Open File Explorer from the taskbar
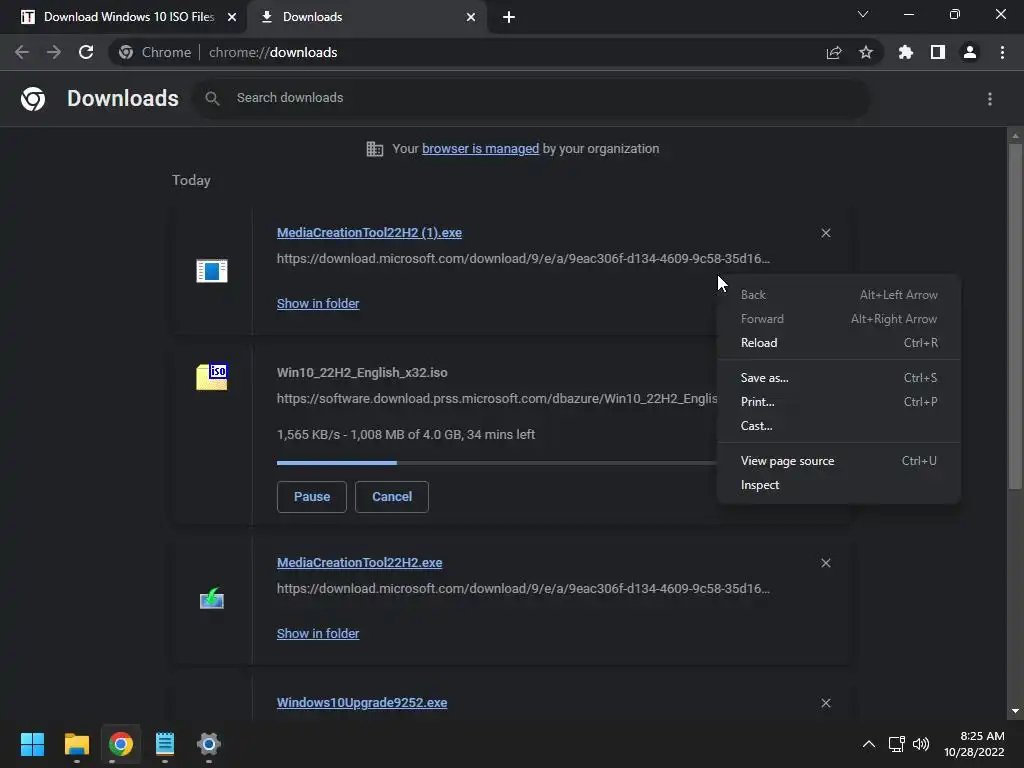 point(76,744)
